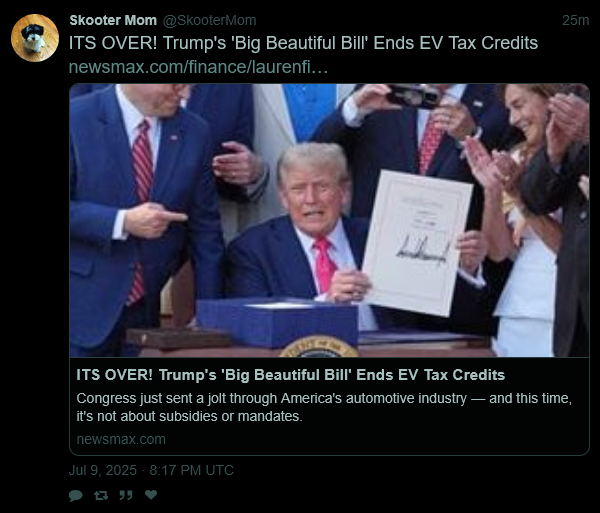
Task: Click the bold card headline about EV Tax Credits
Action: [290, 375]
